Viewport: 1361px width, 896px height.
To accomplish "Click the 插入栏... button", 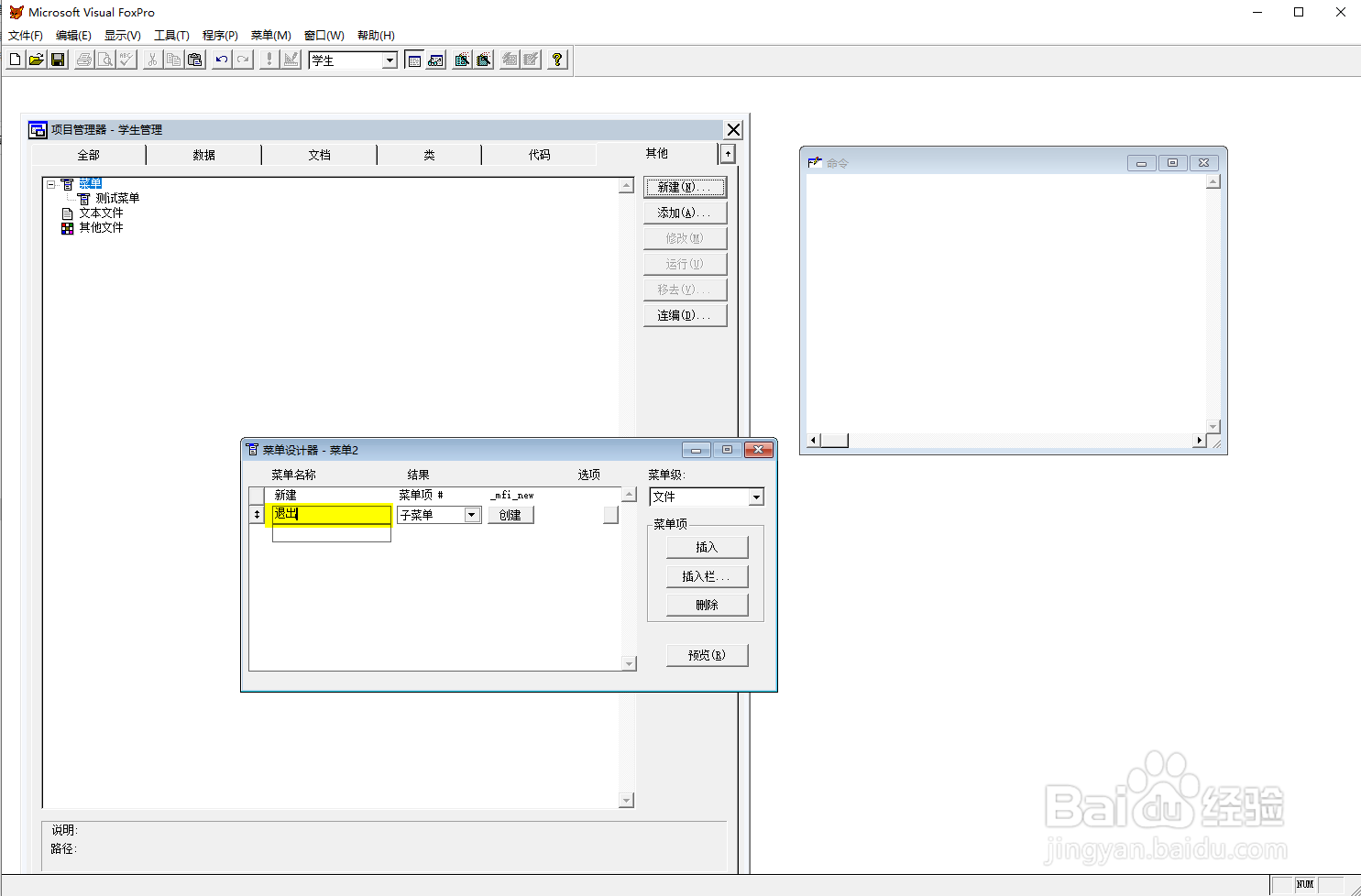I will 708,576.
